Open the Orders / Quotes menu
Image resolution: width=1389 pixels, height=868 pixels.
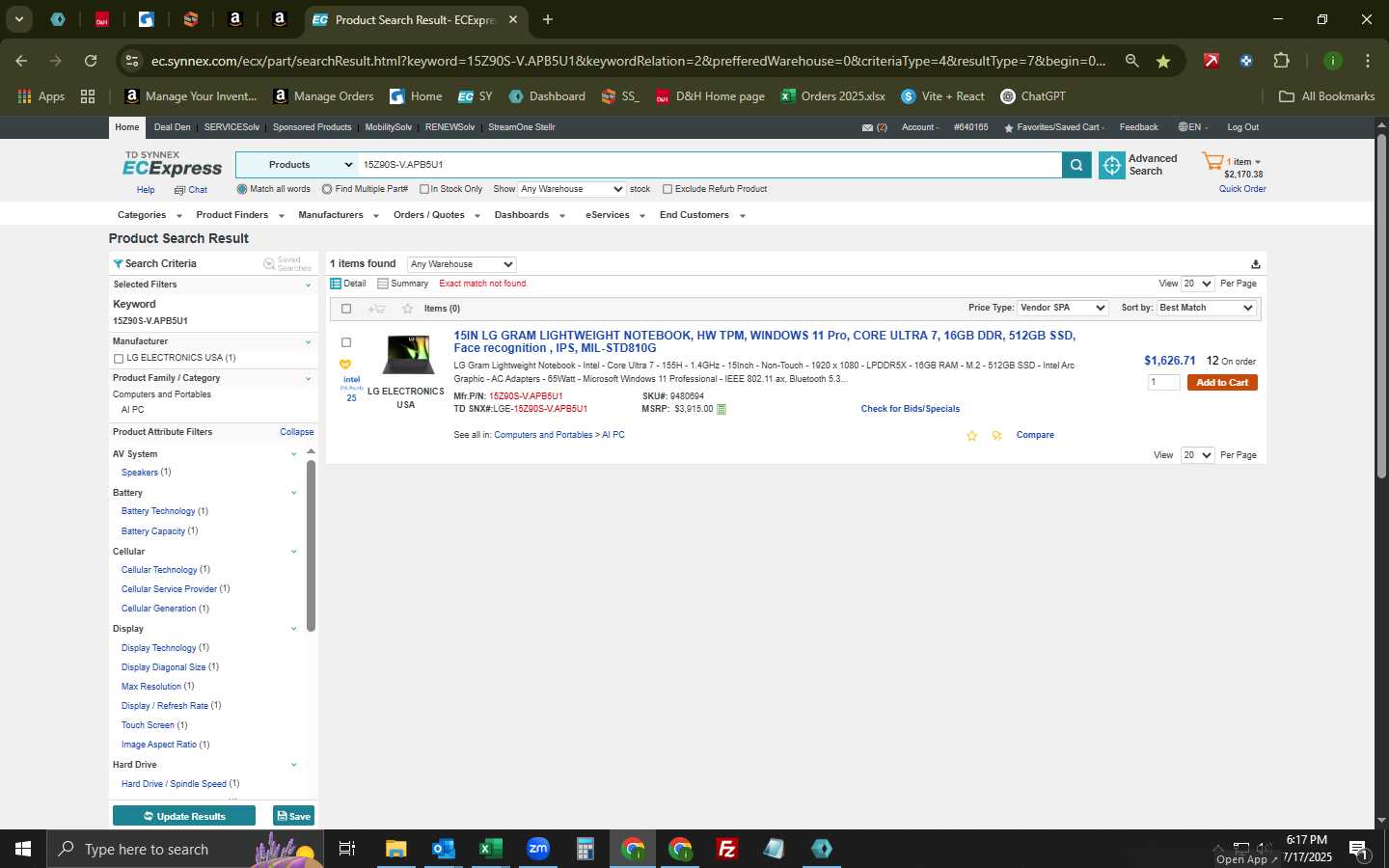click(x=437, y=215)
